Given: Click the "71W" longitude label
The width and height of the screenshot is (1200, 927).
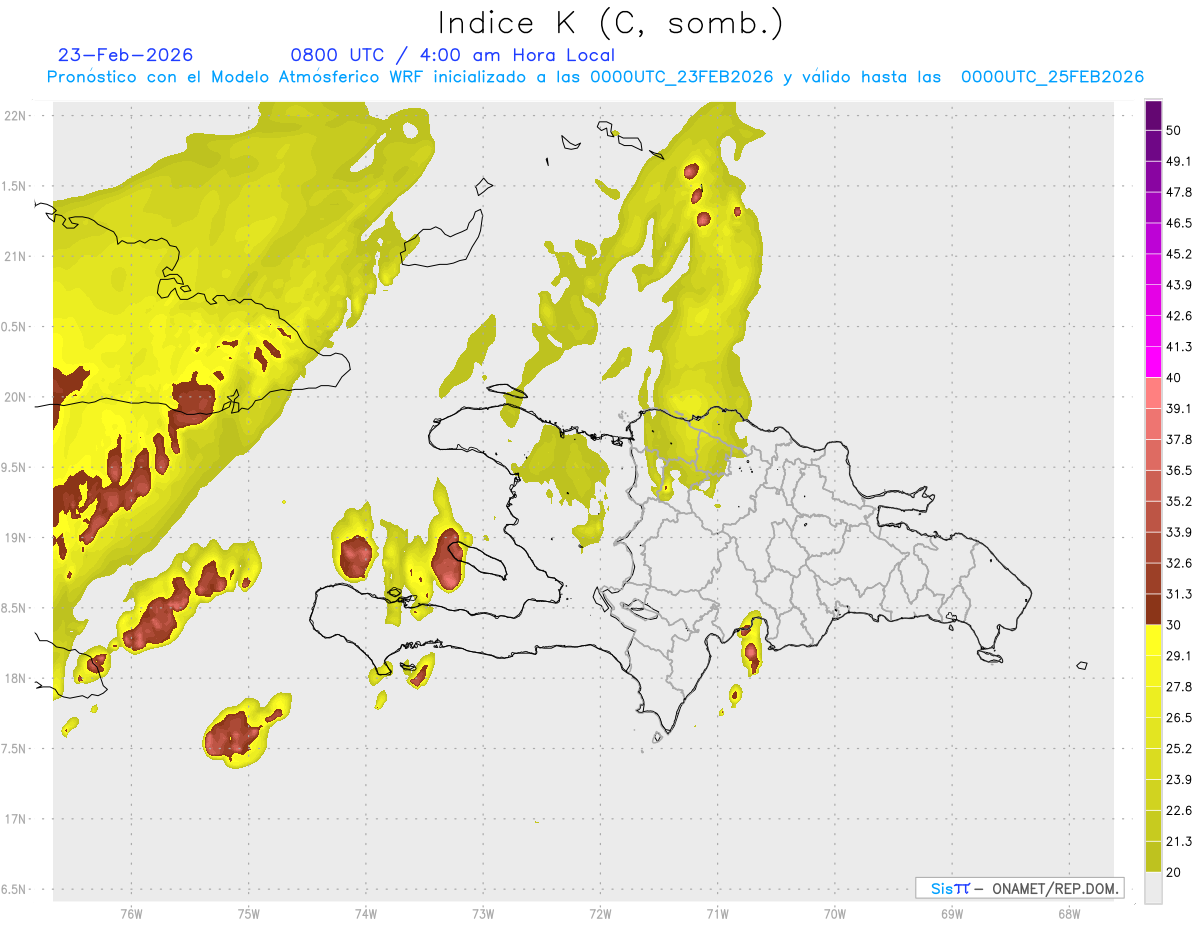Looking at the screenshot, I should 717,913.
